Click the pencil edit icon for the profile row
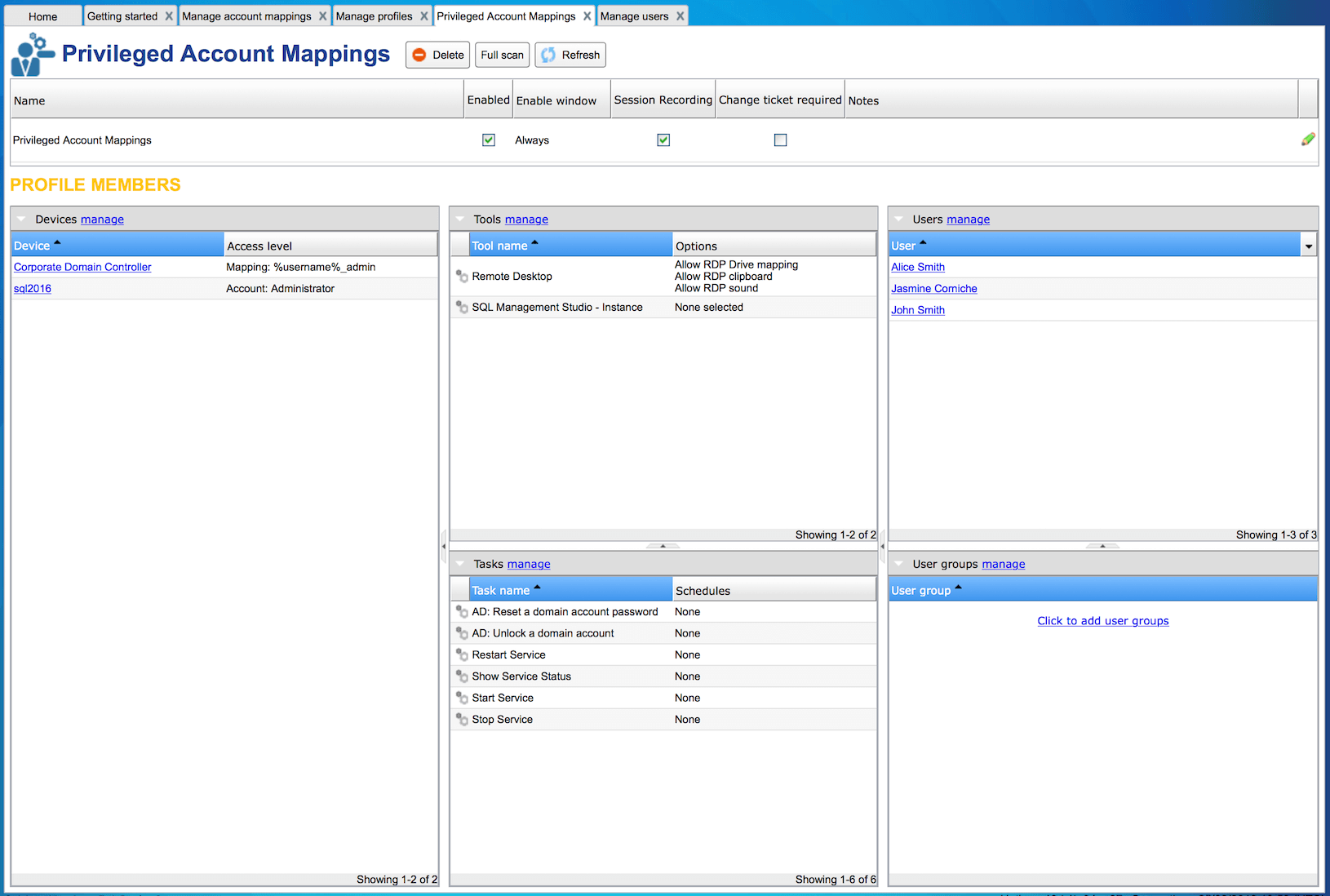This screenshot has height=896, width=1330. pyautogui.click(x=1308, y=140)
